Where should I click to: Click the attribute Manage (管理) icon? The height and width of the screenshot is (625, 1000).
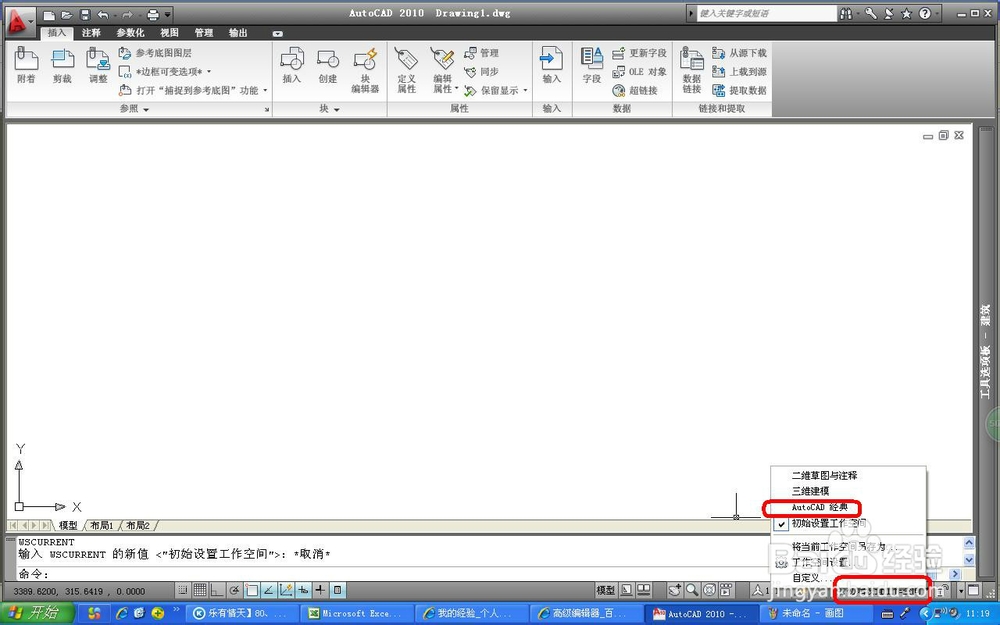tap(482, 53)
